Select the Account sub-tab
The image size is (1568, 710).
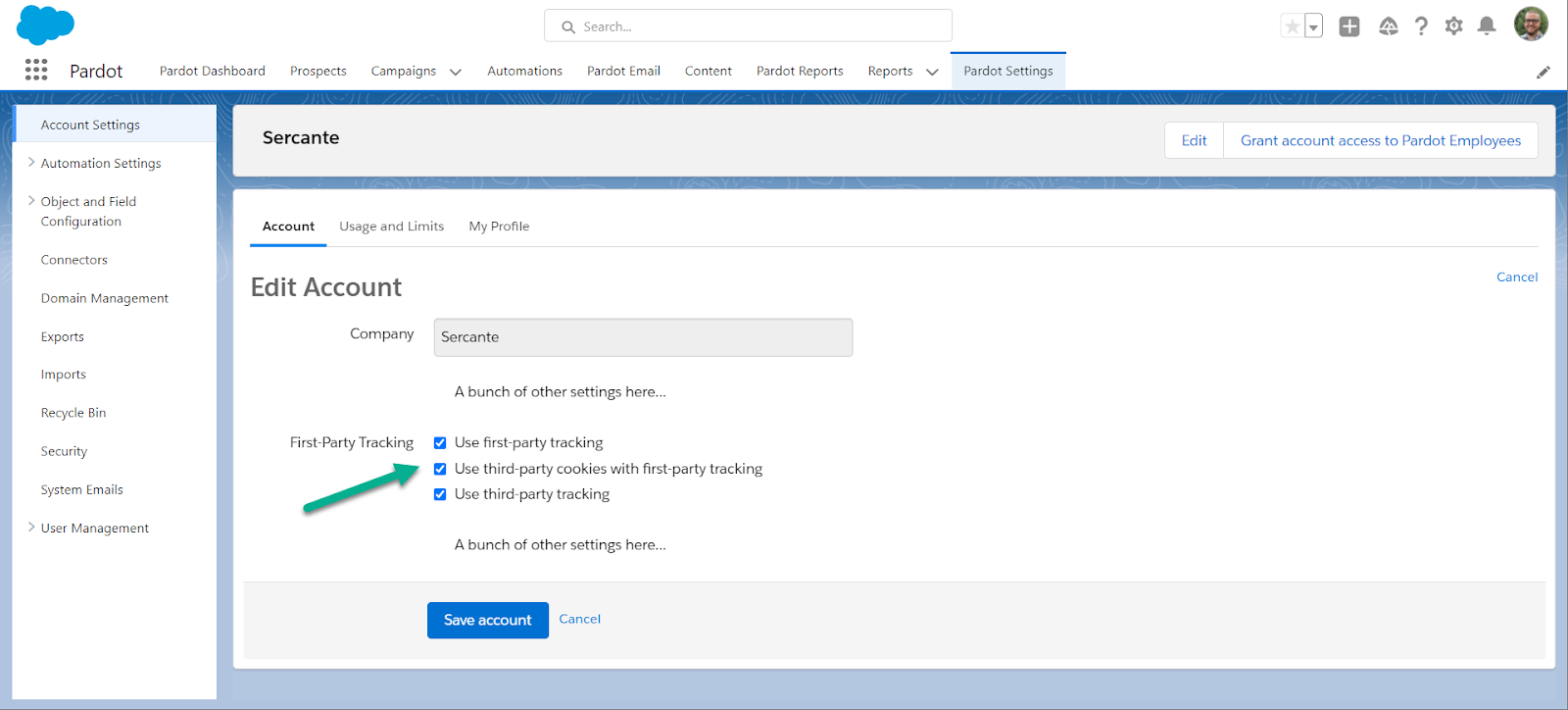288,227
